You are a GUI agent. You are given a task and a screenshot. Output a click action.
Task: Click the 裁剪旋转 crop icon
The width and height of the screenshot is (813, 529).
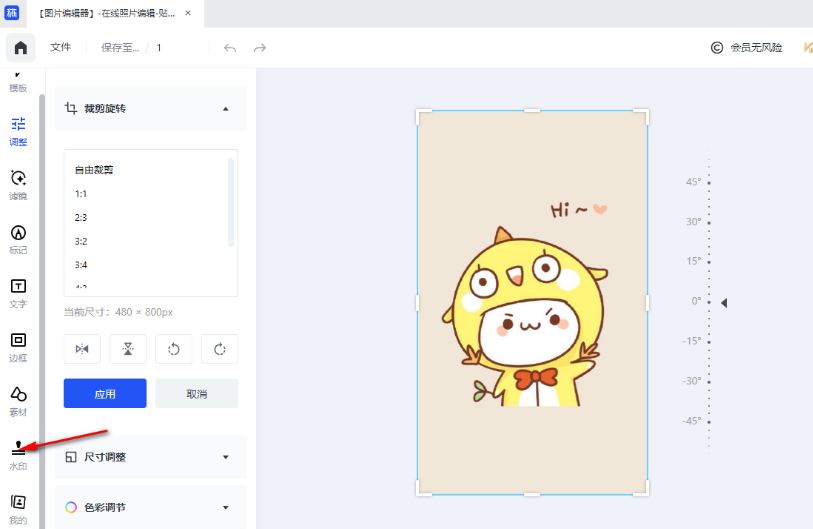pos(71,108)
